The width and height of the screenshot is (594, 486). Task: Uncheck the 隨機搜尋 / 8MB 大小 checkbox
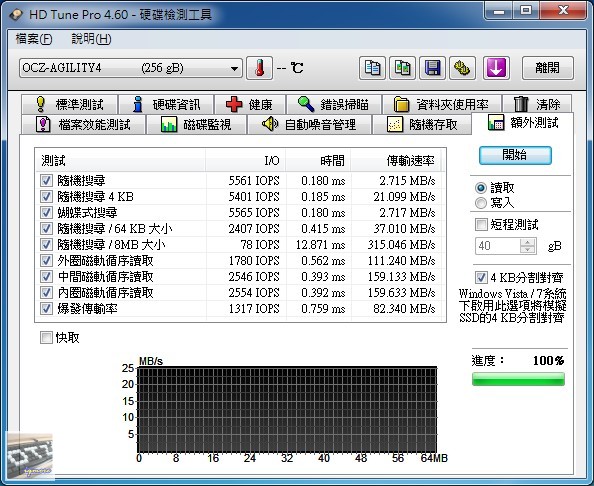[46, 244]
